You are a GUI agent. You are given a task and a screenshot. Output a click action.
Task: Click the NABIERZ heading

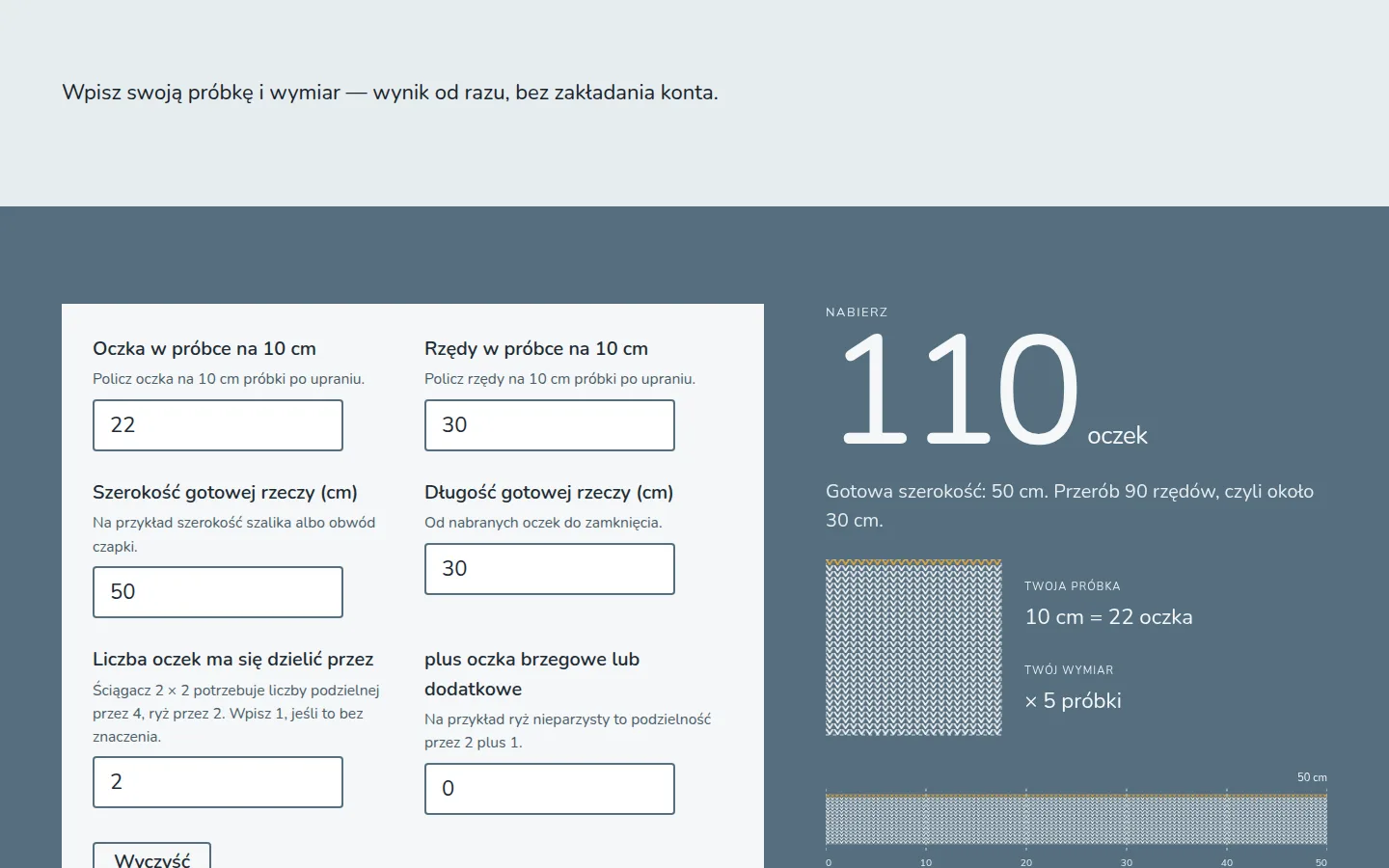point(857,312)
